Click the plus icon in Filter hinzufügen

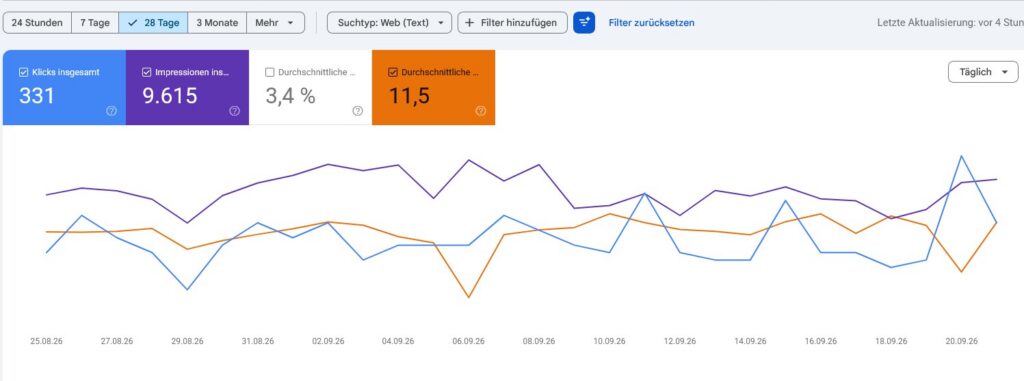pos(469,22)
